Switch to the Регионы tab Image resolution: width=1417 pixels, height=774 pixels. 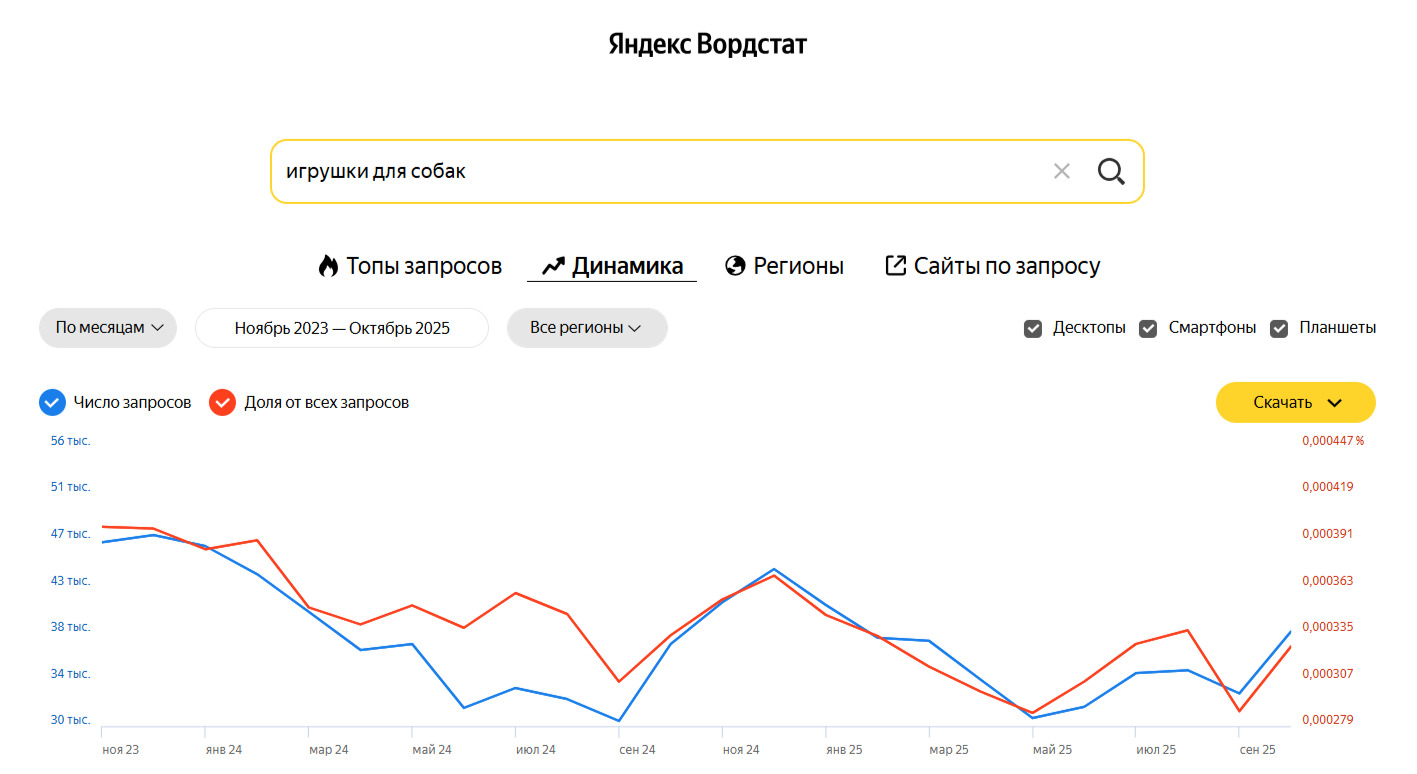click(798, 266)
